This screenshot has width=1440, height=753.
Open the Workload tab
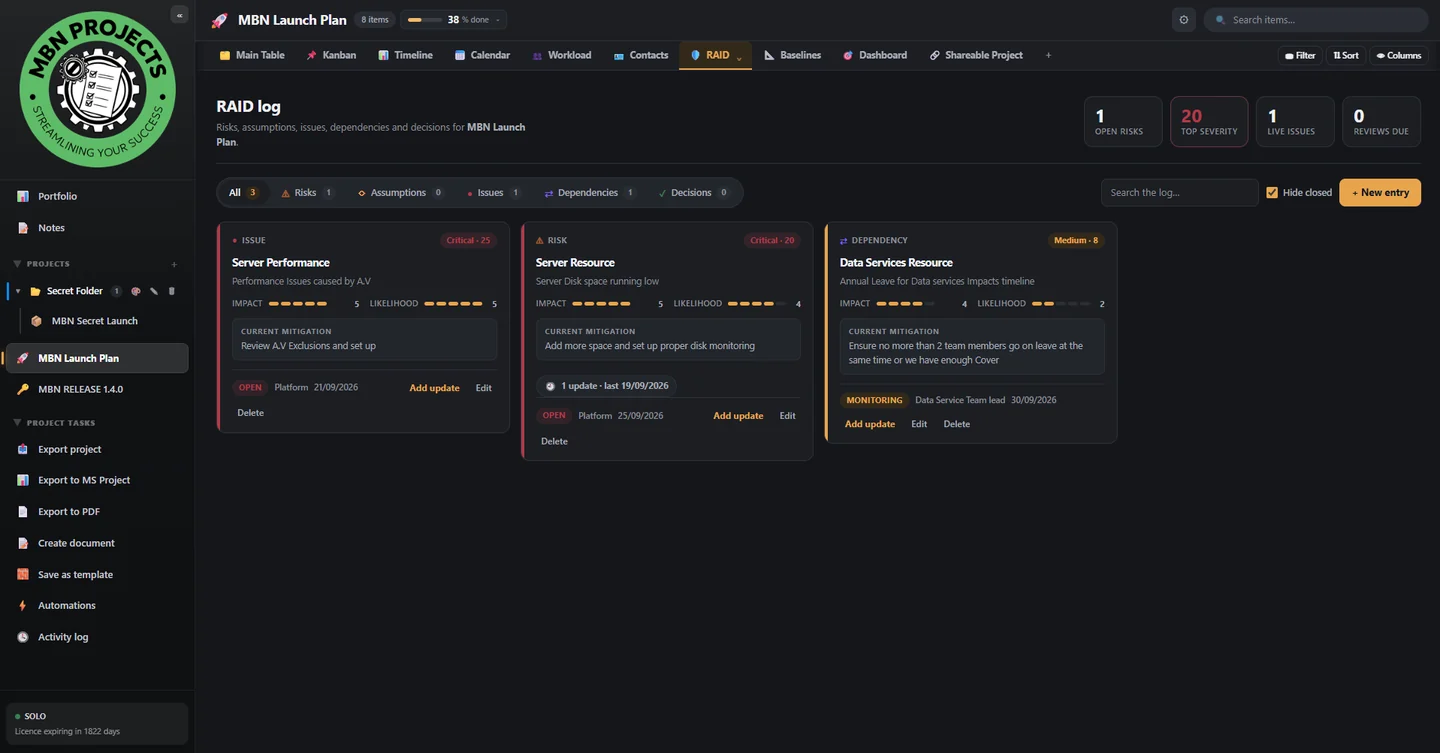561,55
